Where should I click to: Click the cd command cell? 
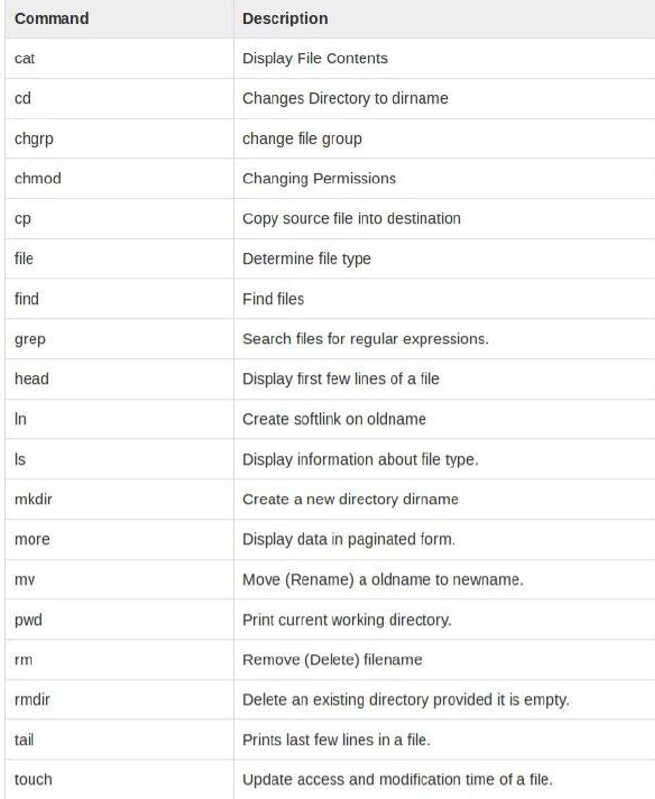(x=23, y=98)
